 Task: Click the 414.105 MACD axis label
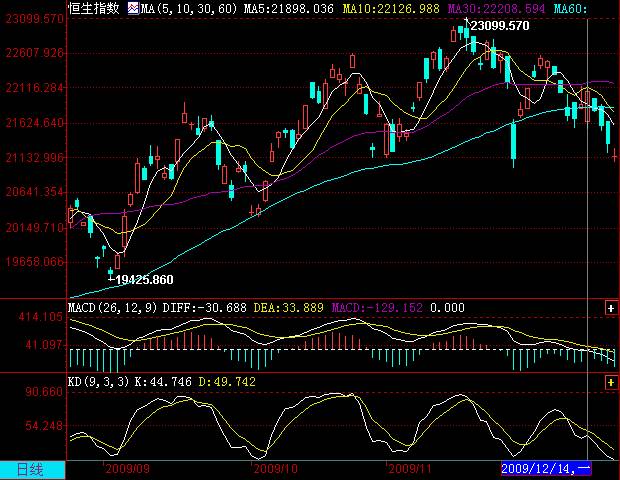click(40, 317)
